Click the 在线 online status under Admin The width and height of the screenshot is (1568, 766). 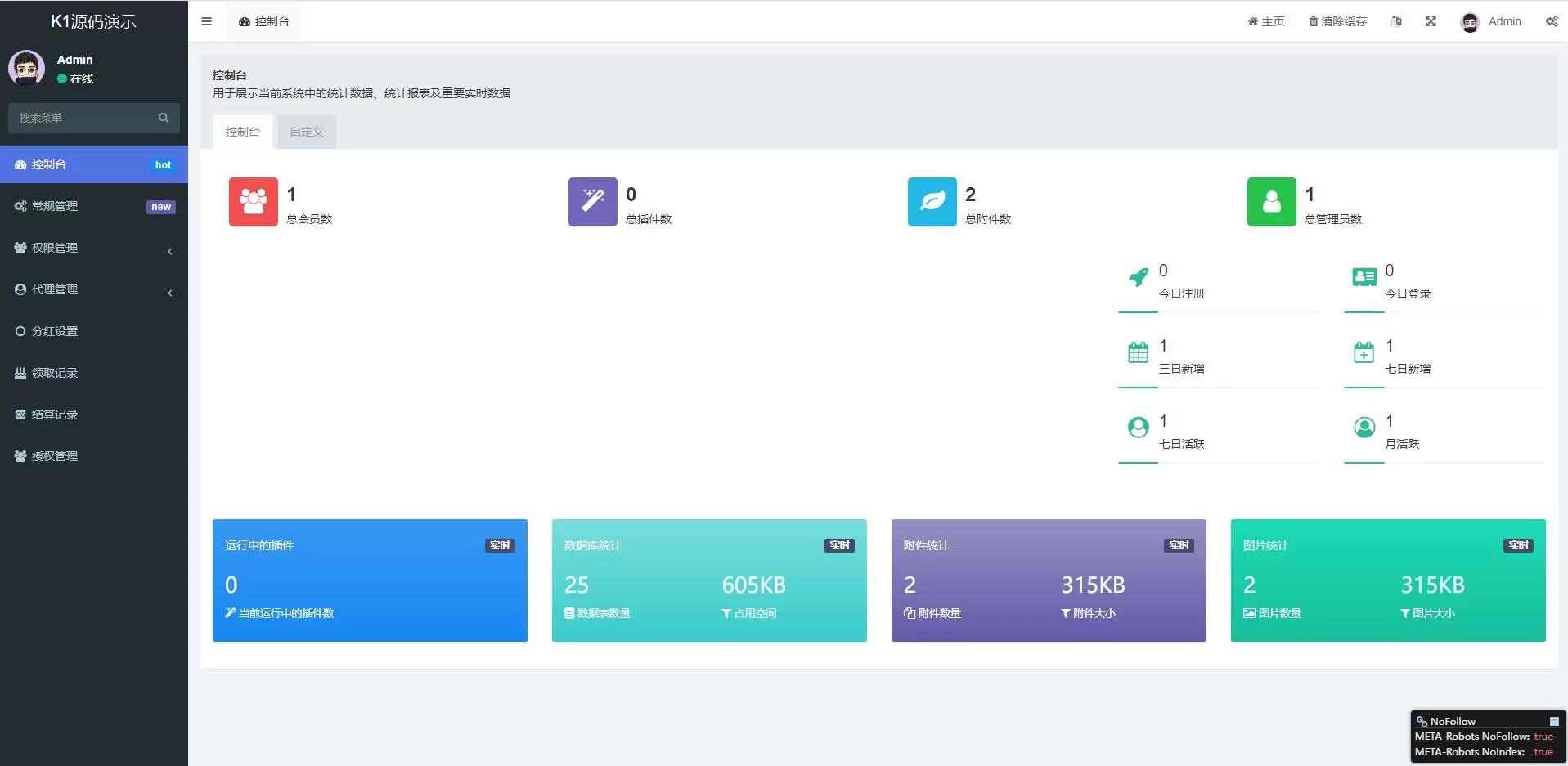pos(75,78)
